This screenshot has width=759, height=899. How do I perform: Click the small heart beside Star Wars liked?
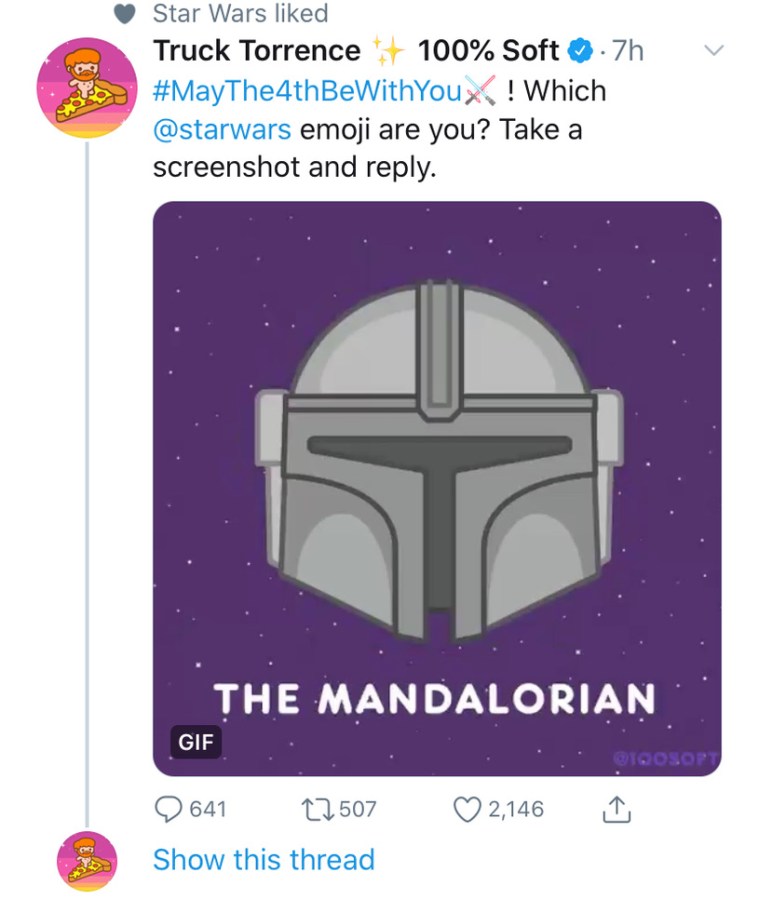tap(125, 14)
